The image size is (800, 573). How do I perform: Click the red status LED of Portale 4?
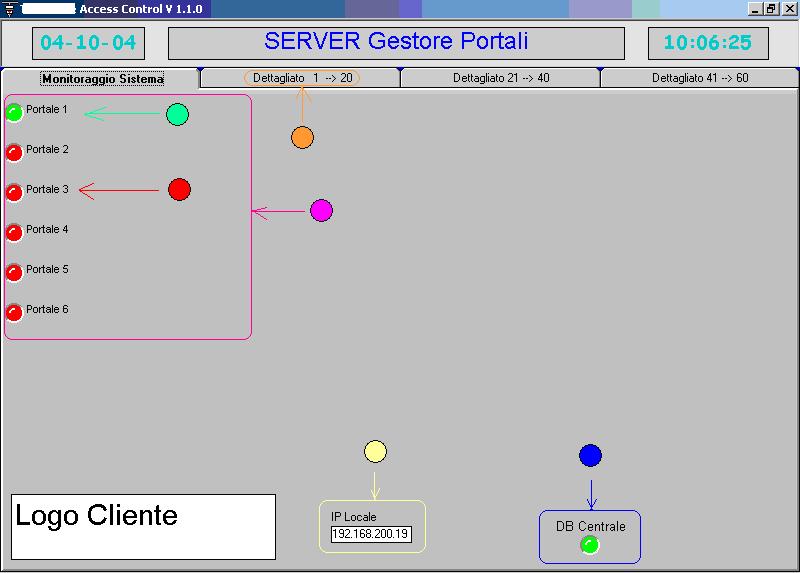tap(14, 233)
